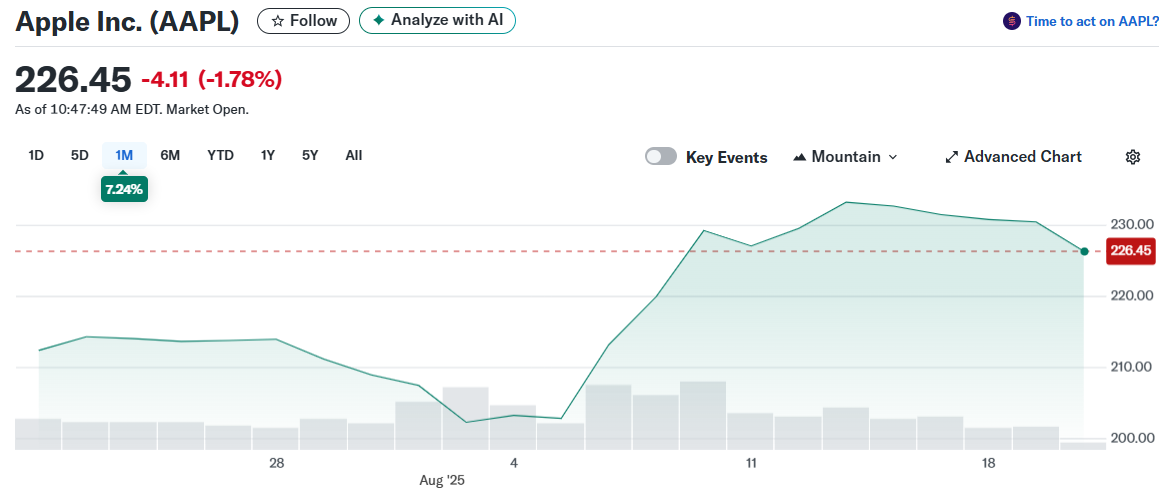Open Analyze with AI
Screen dimensions: 1162x494
[x=436, y=21]
